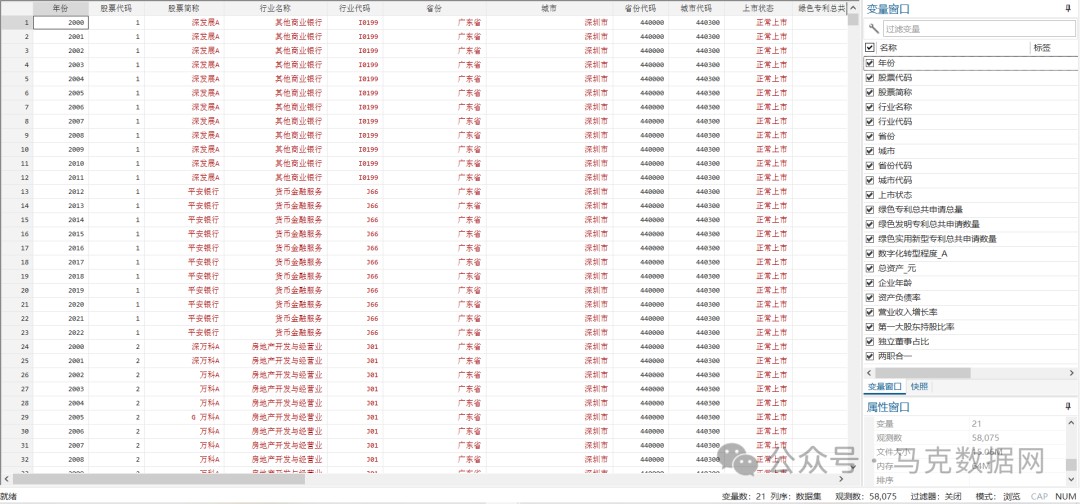Click 房地产开发与经营业 cell in row 30

[x=276, y=431]
